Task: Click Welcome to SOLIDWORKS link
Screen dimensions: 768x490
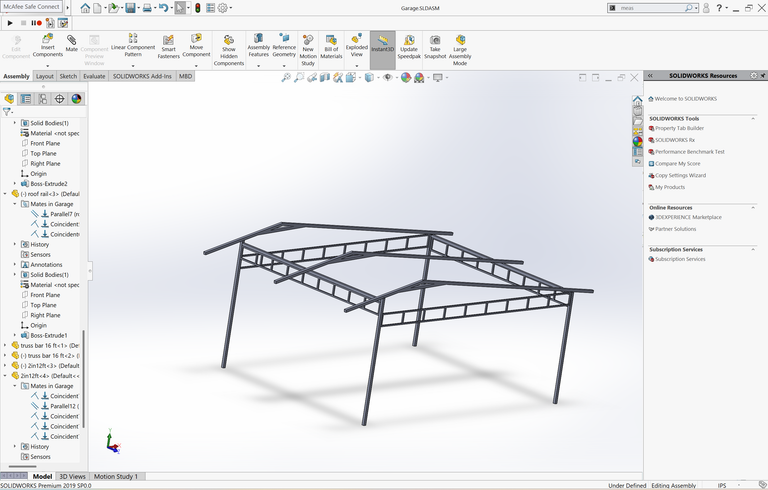Action: [x=685, y=99]
